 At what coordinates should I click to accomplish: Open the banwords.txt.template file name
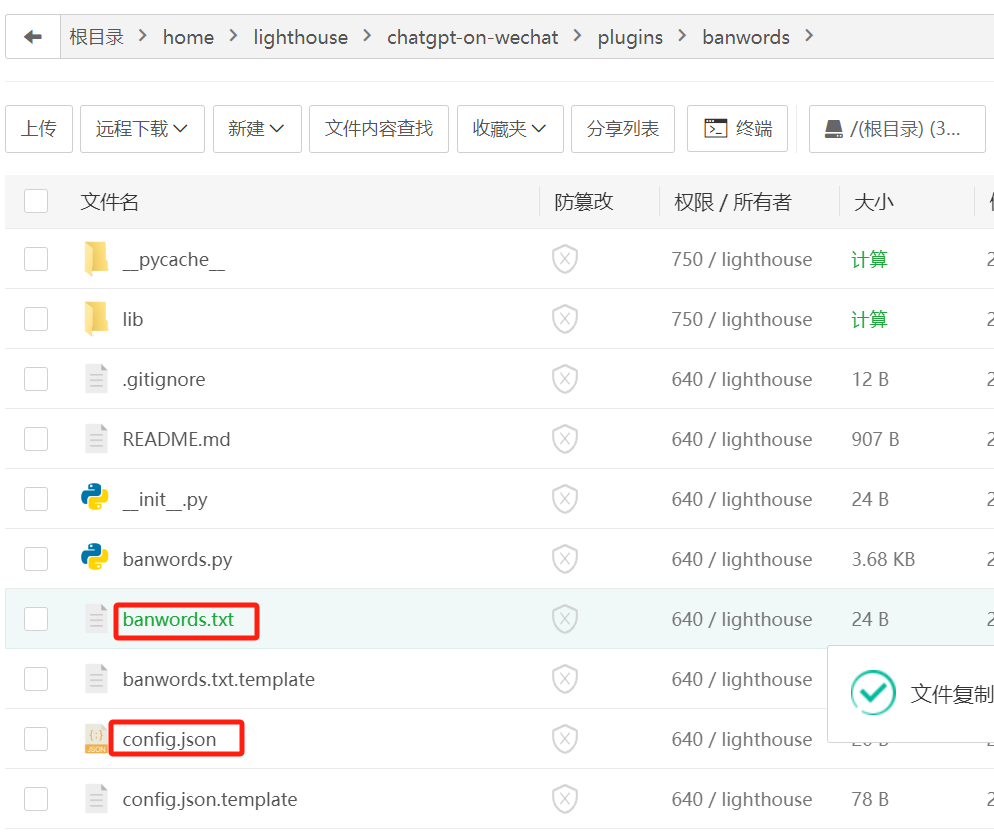click(x=218, y=679)
